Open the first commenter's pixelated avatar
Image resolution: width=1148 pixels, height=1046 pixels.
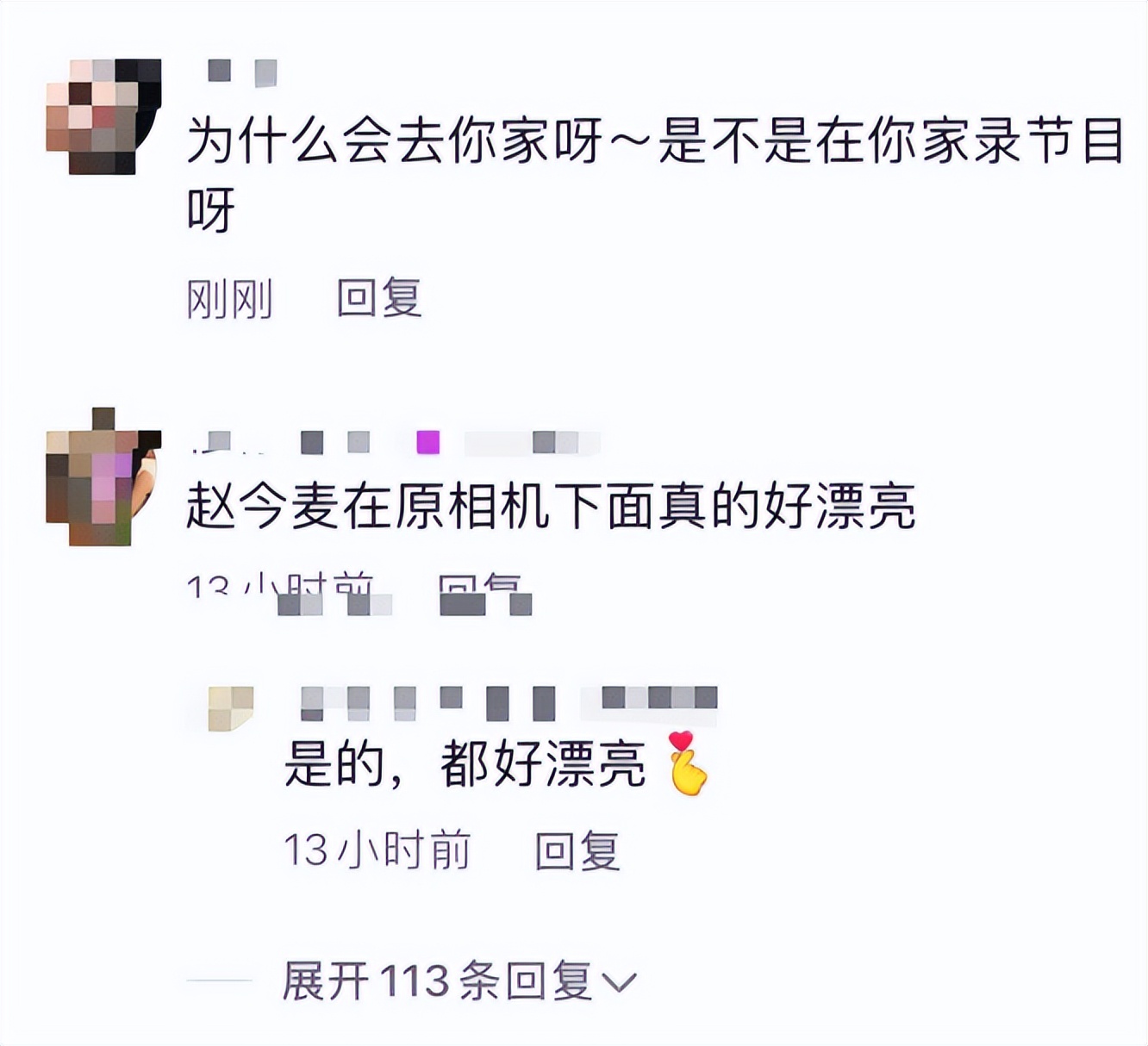[103, 116]
